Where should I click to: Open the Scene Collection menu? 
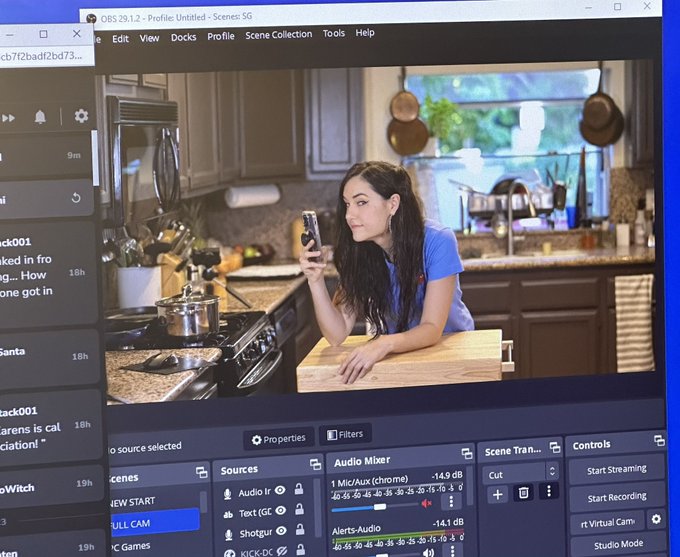[x=278, y=35]
